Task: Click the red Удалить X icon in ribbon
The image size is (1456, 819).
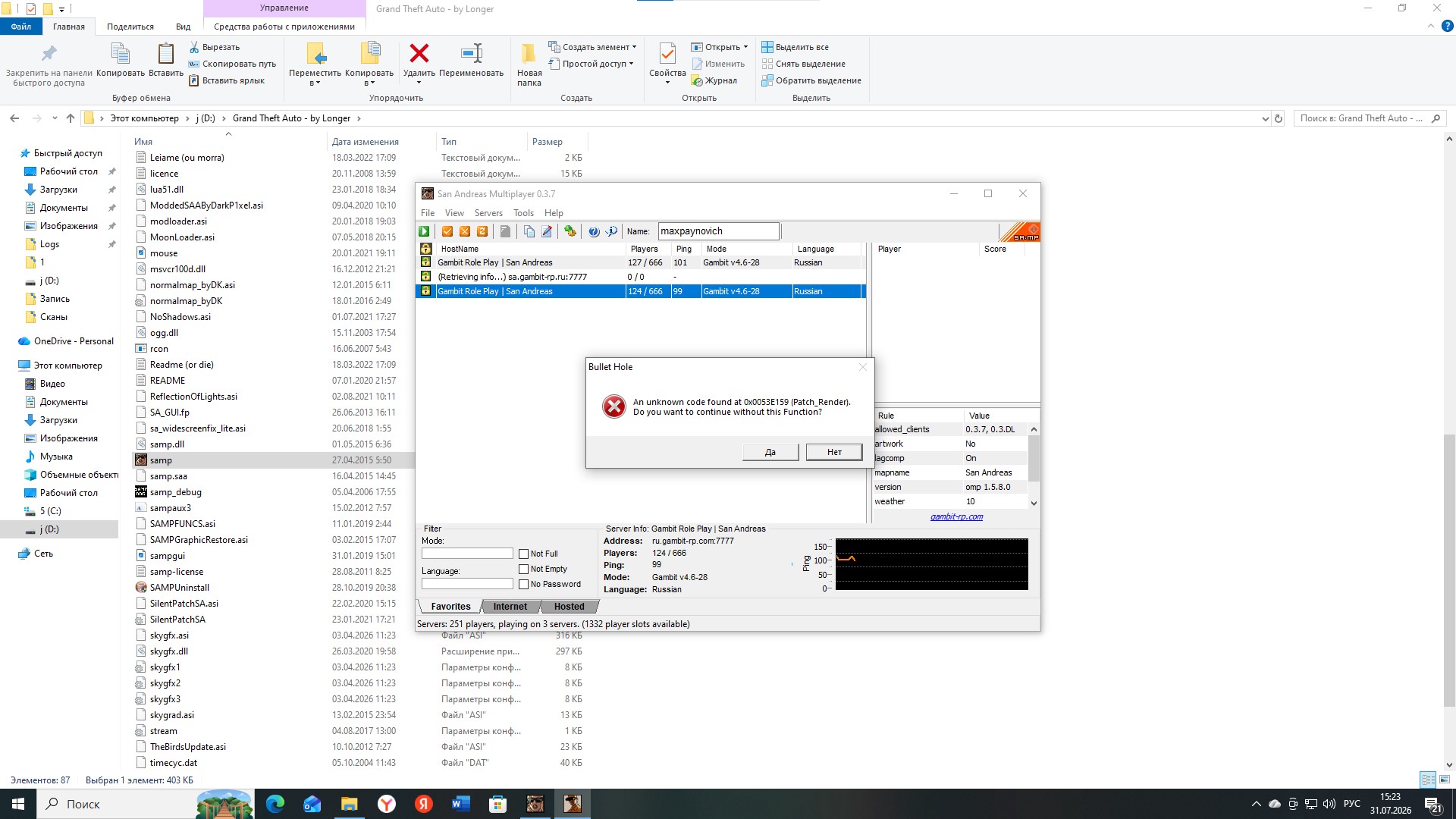Action: pos(419,54)
